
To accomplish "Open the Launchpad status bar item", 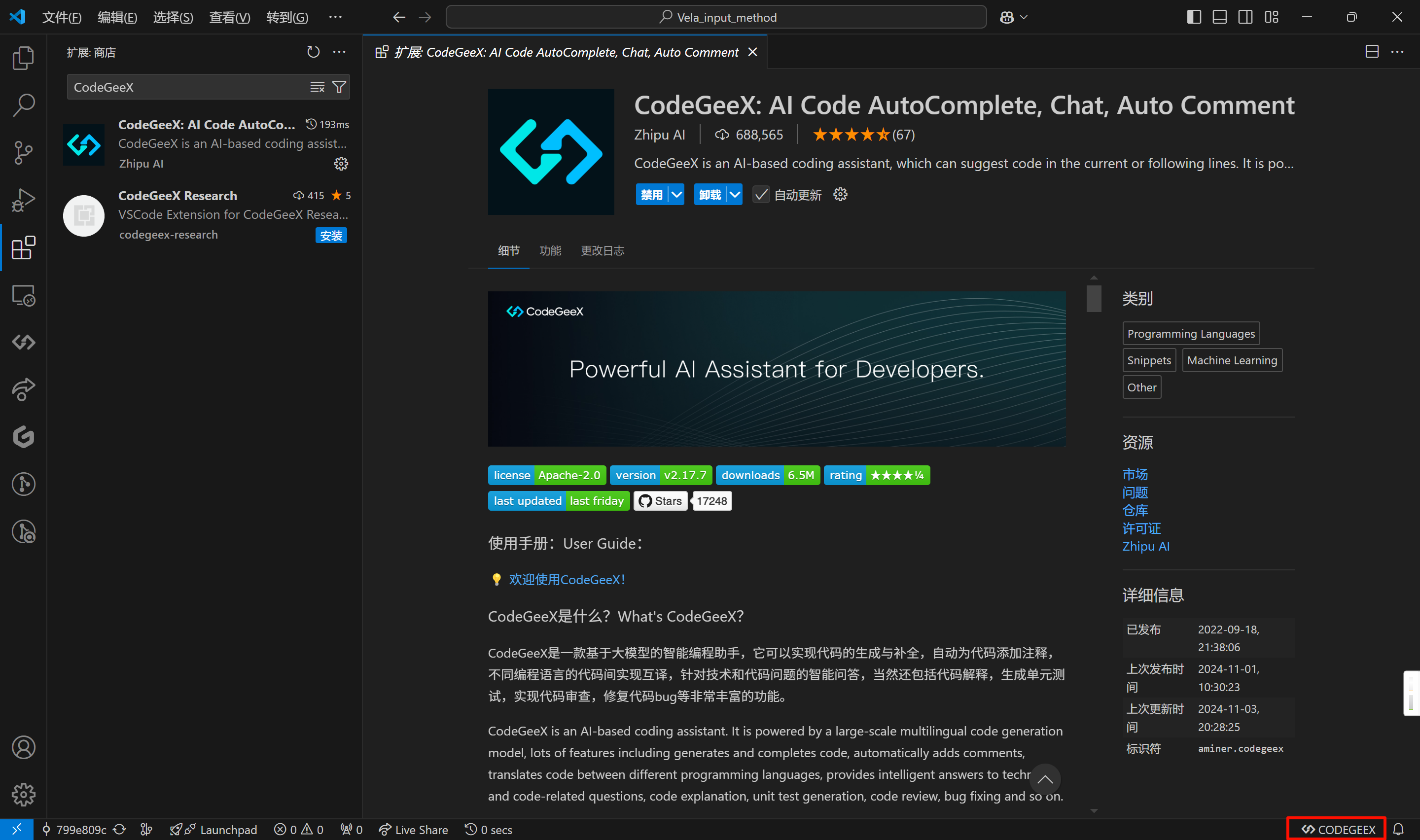I will click(213, 830).
